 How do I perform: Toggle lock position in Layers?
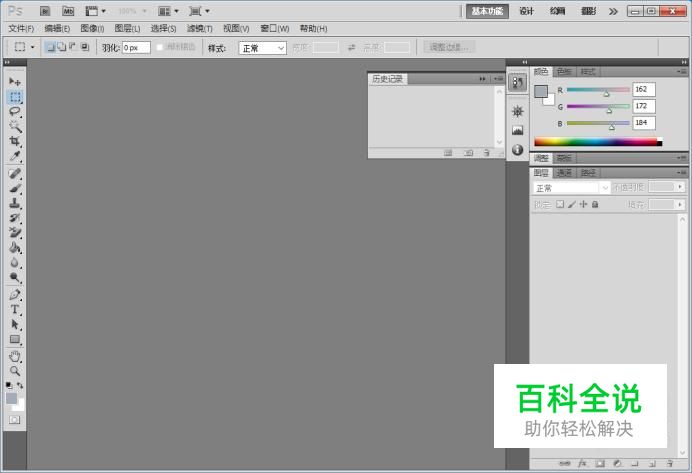pyautogui.click(x=583, y=204)
